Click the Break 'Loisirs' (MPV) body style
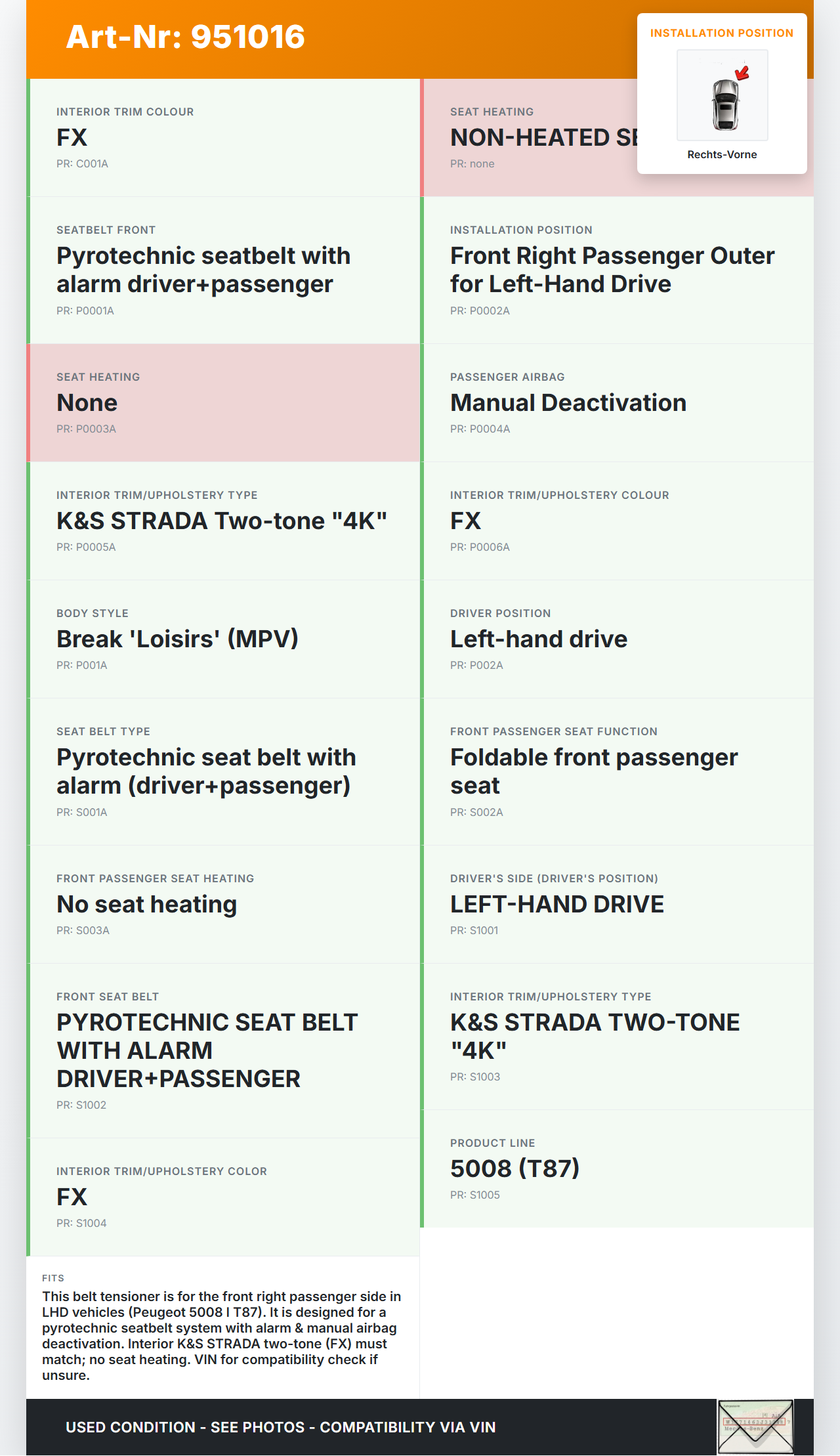The image size is (840, 1456). tap(223, 639)
